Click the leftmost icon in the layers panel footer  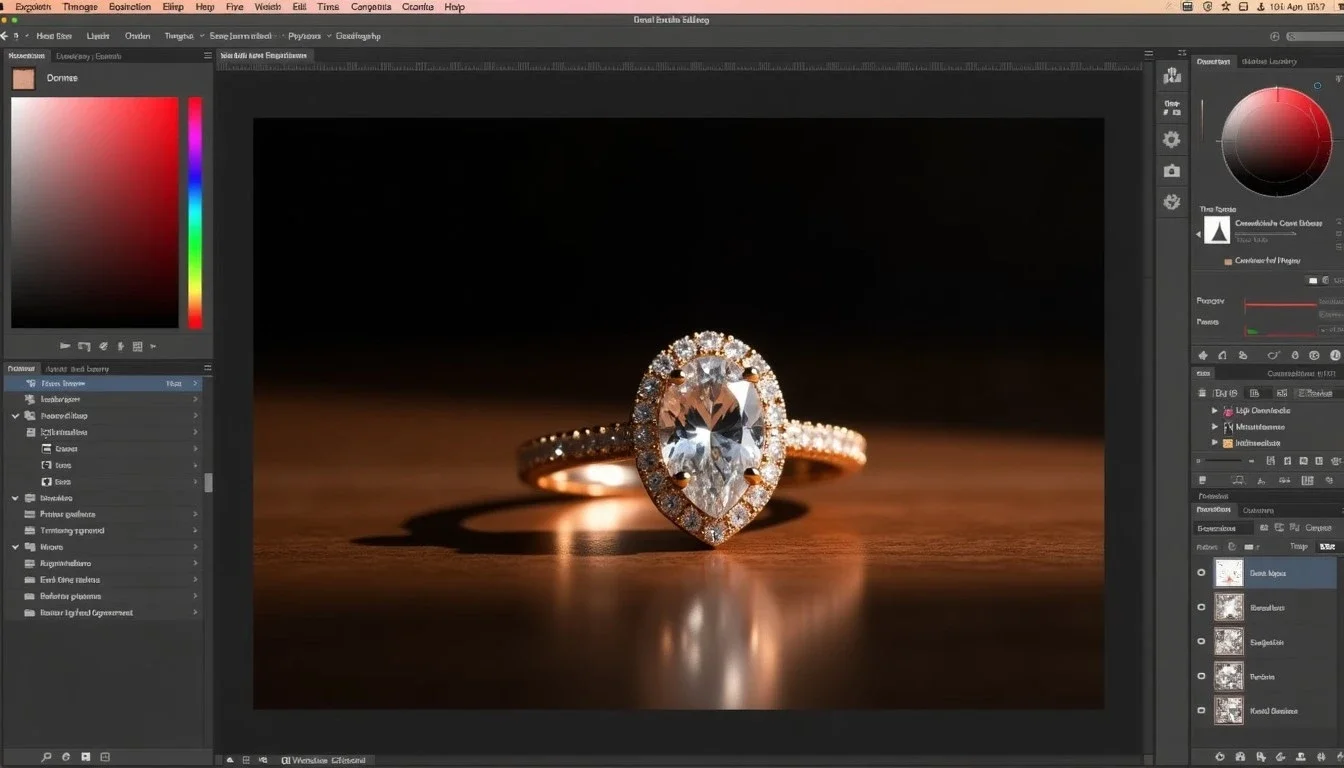[x=1219, y=757]
